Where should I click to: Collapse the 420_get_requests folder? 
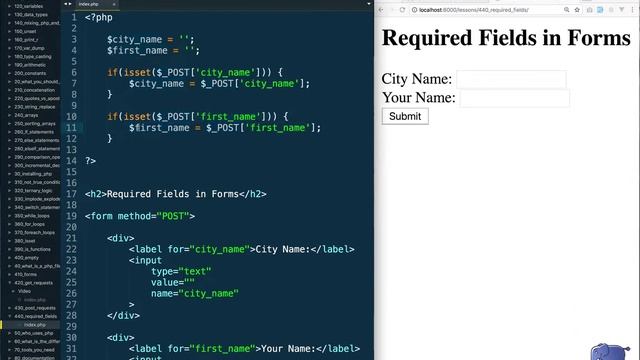point(9,282)
